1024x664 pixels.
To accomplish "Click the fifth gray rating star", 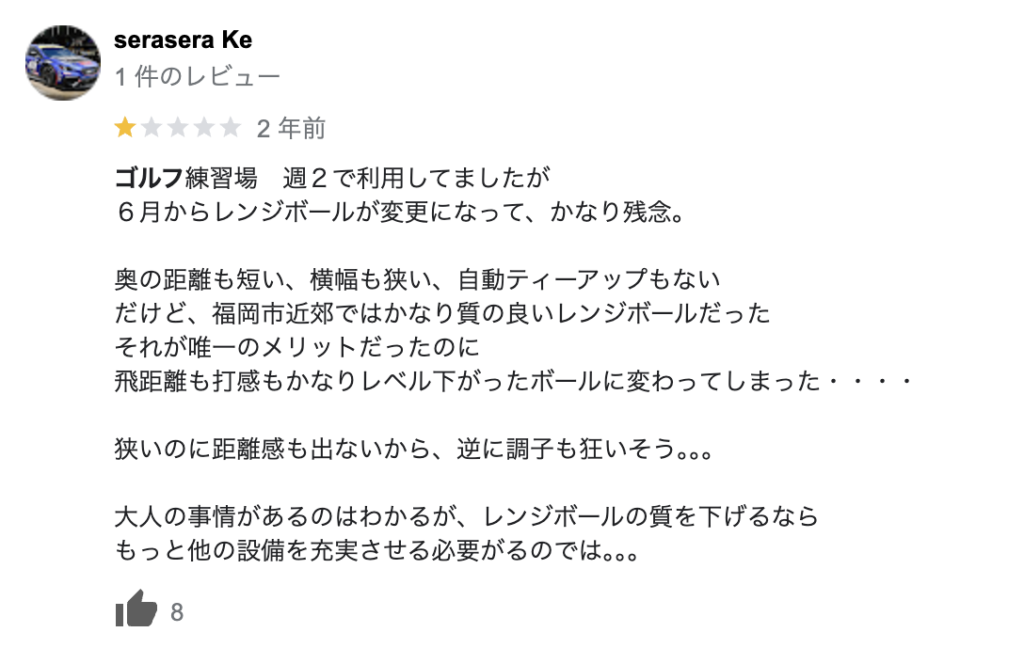I will point(230,128).
